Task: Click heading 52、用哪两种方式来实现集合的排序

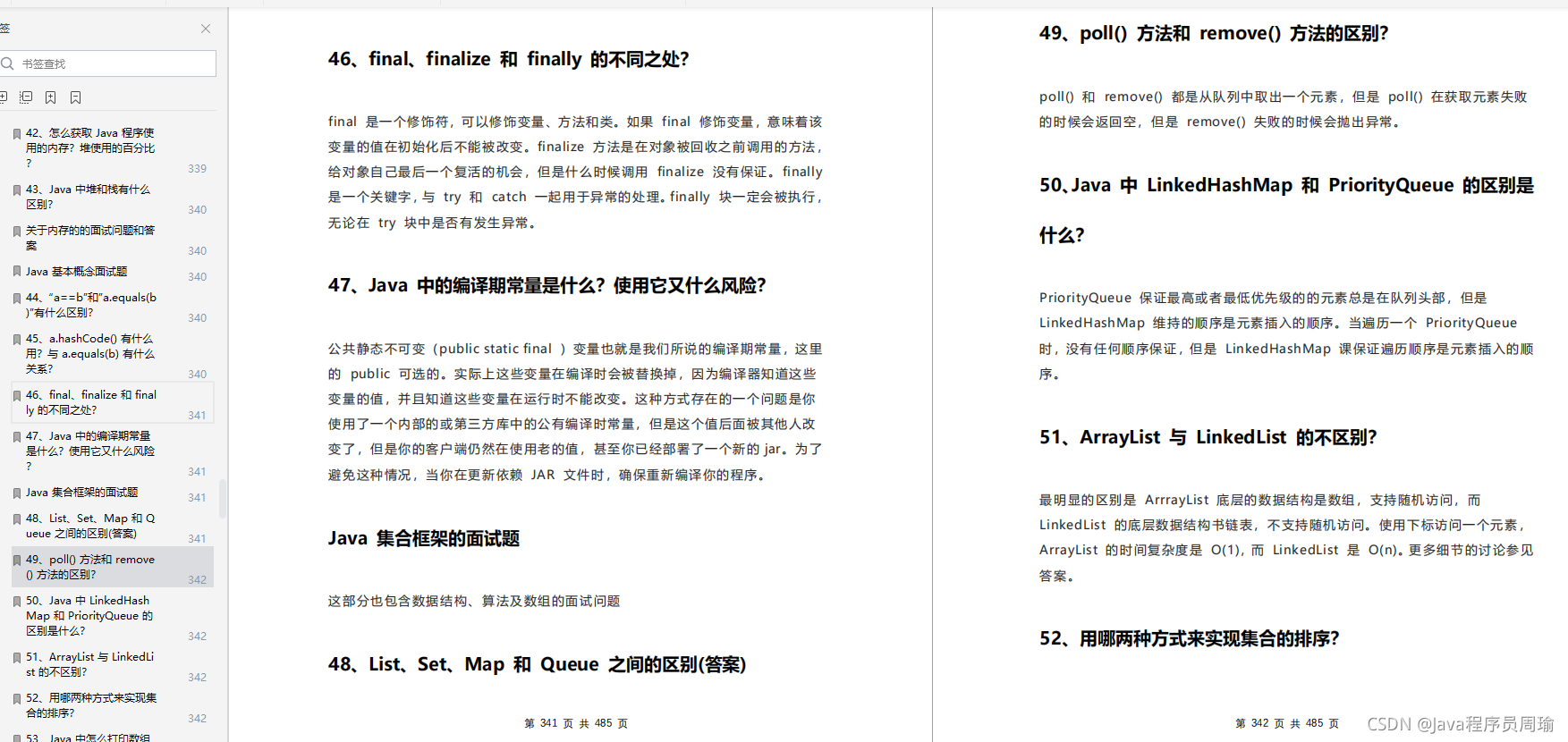Action: pyautogui.click(x=1189, y=638)
